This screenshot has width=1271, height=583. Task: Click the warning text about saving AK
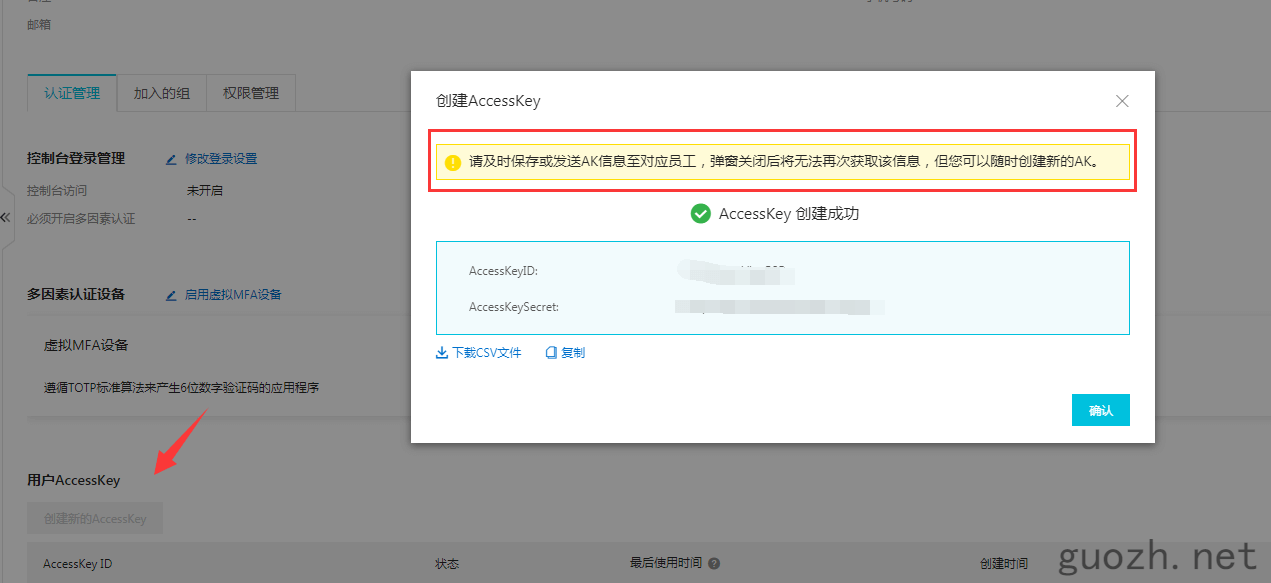click(784, 161)
